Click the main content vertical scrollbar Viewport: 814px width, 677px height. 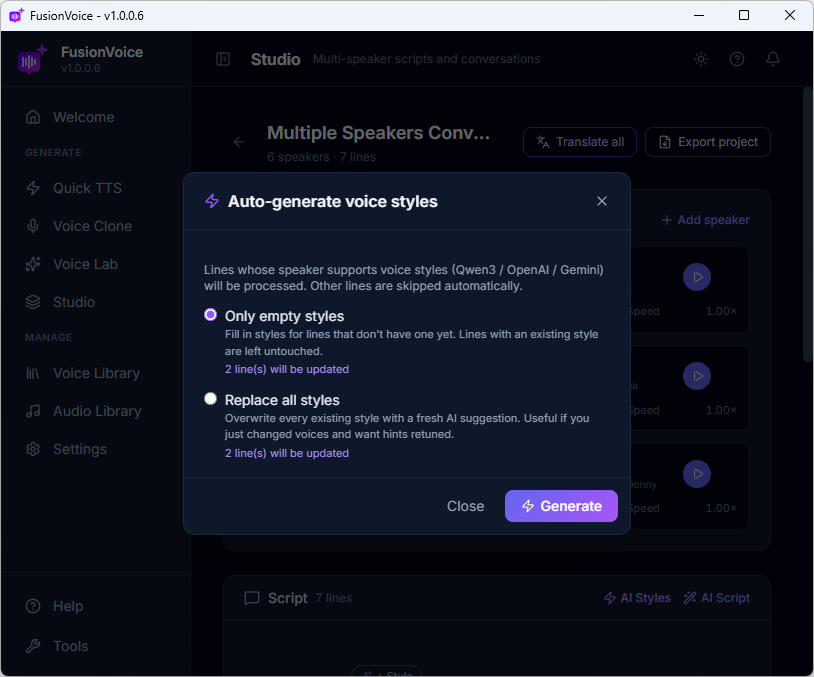click(808, 225)
